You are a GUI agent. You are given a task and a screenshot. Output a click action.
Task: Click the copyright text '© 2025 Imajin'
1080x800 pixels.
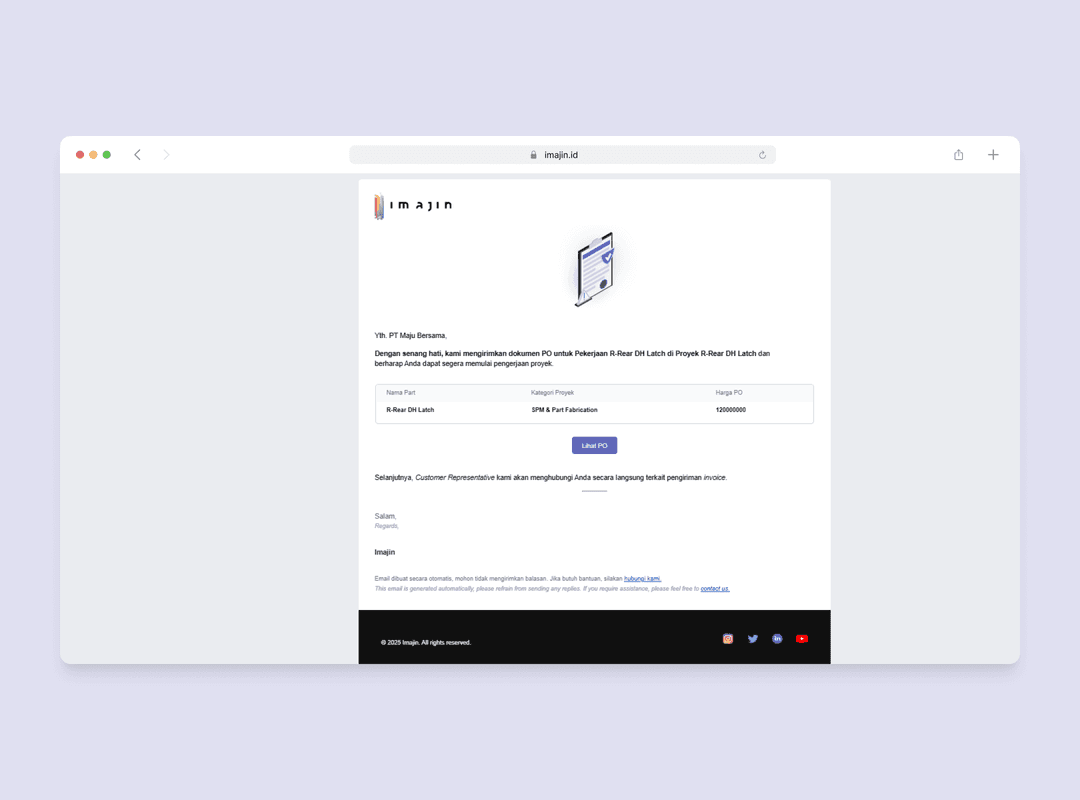(x=425, y=642)
